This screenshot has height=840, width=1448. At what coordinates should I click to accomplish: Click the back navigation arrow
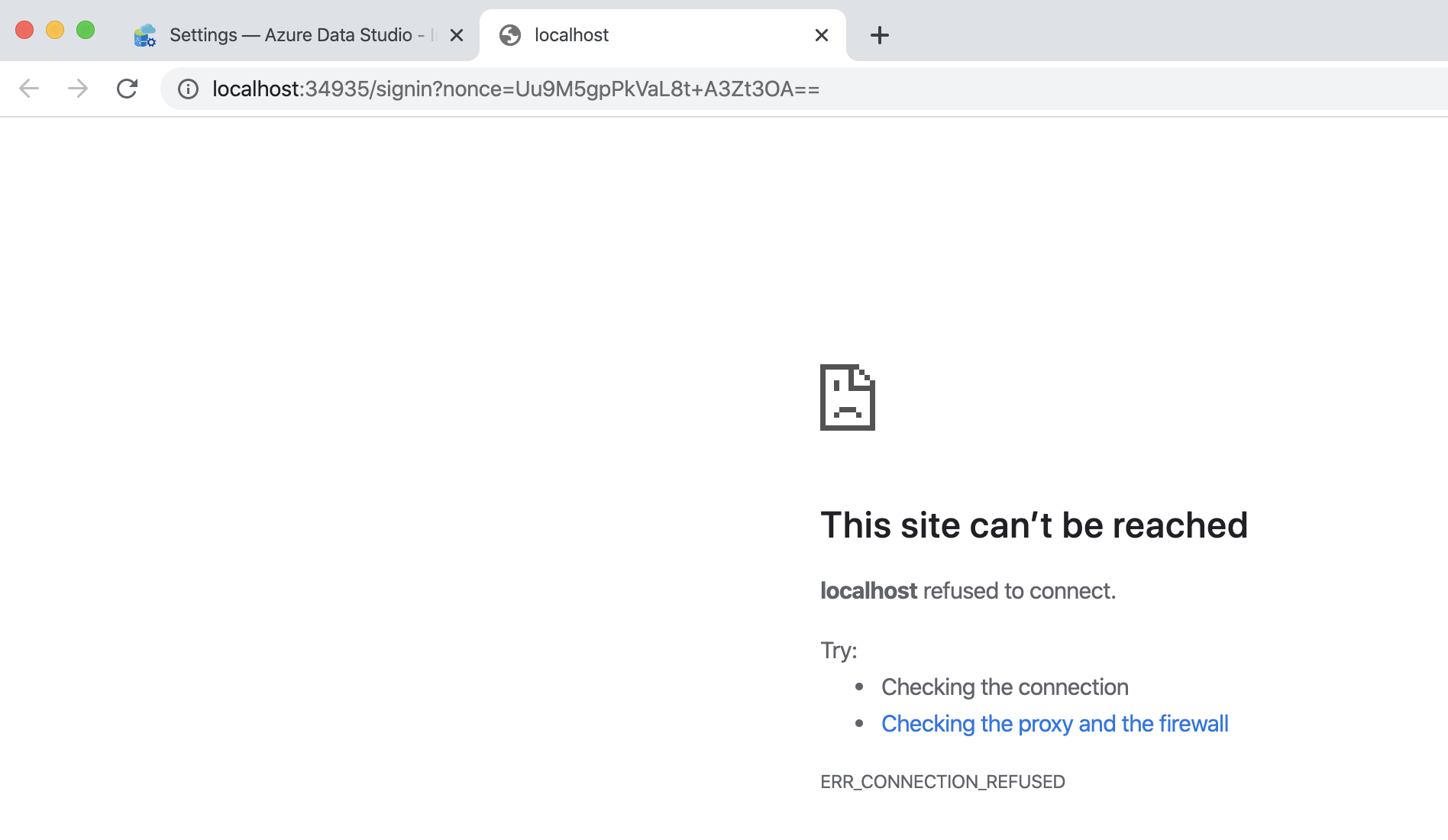29,89
